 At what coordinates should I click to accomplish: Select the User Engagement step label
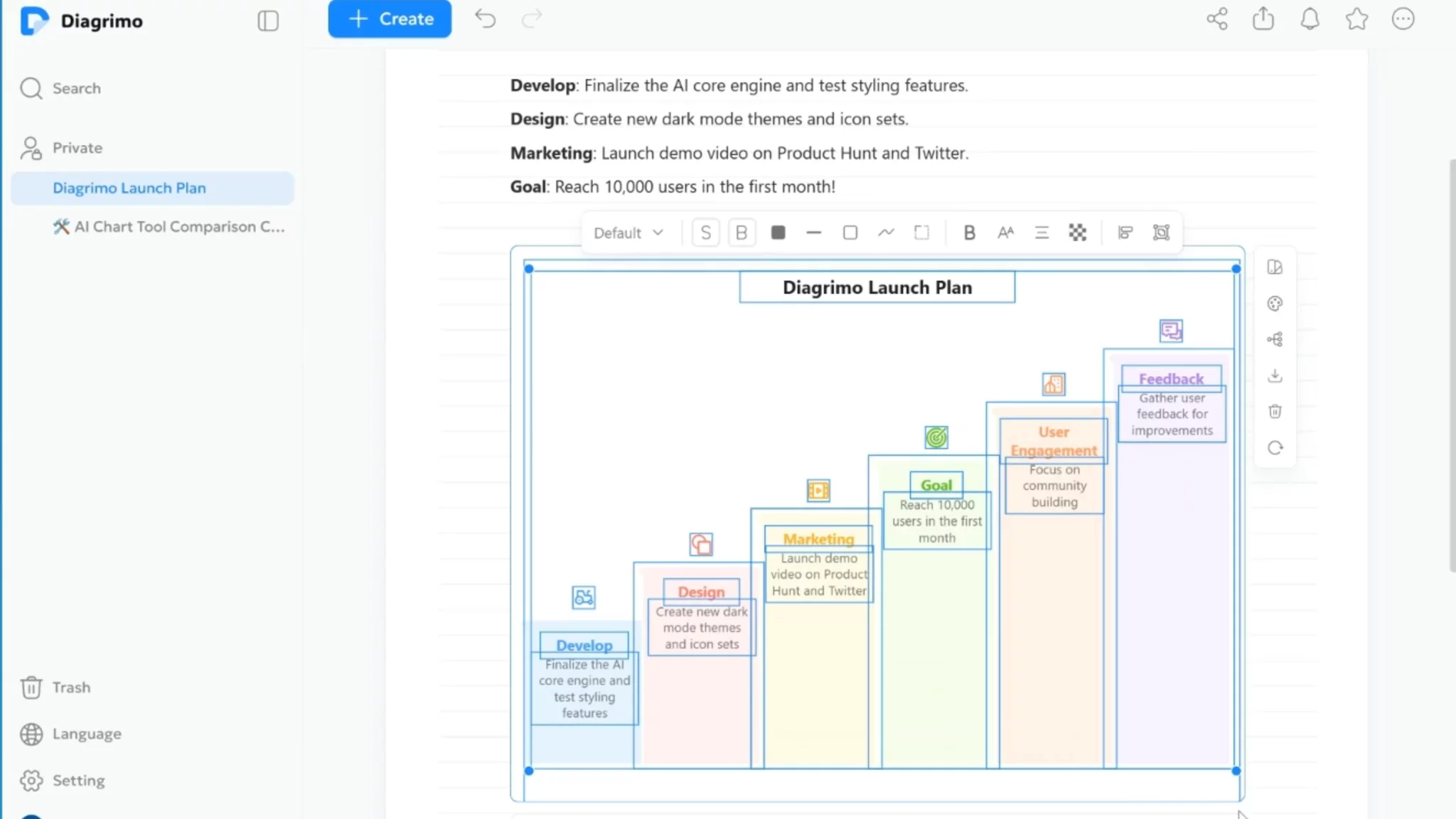click(x=1054, y=441)
